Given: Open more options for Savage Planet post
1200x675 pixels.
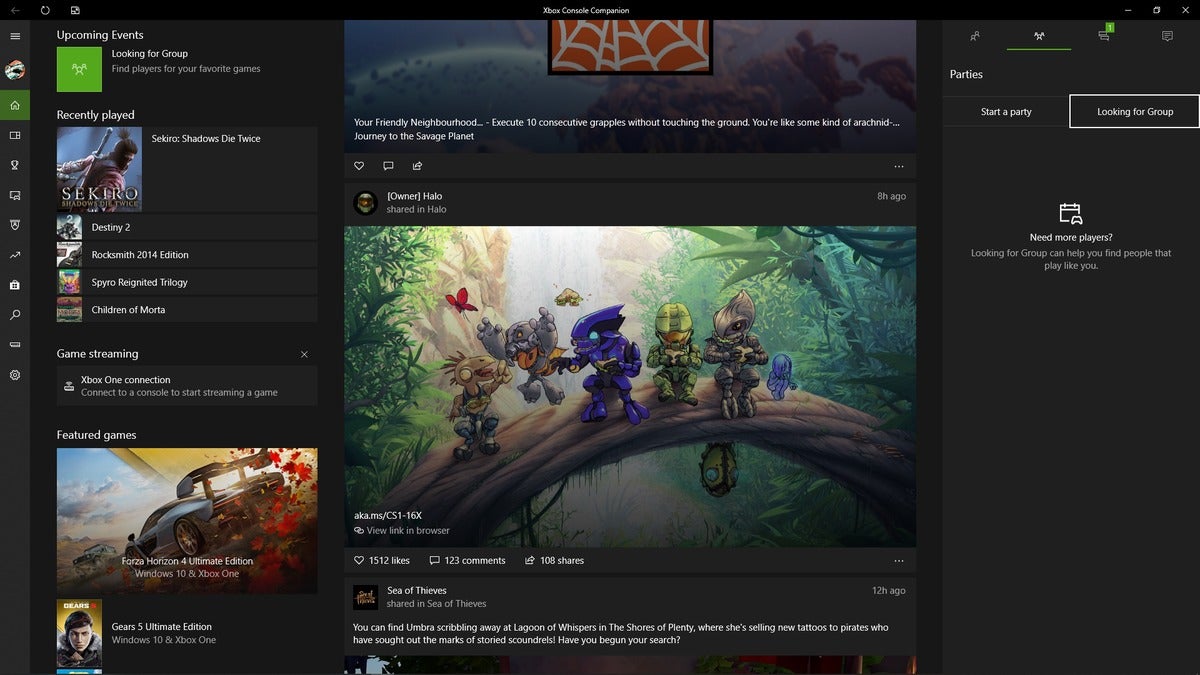Looking at the screenshot, I should coord(899,166).
